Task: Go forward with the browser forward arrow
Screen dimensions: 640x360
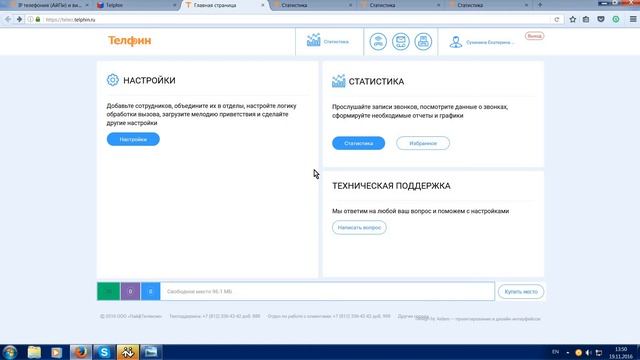Action: point(19,19)
